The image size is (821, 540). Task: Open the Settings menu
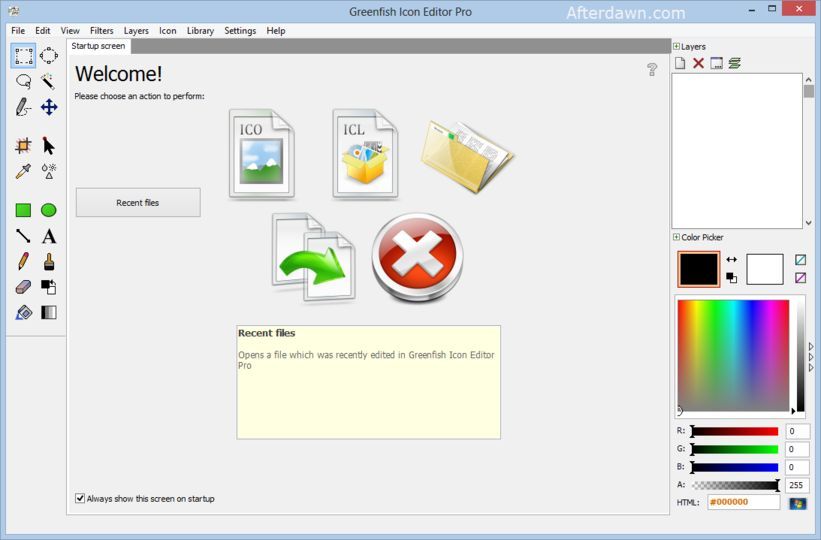click(x=240, y=30)
